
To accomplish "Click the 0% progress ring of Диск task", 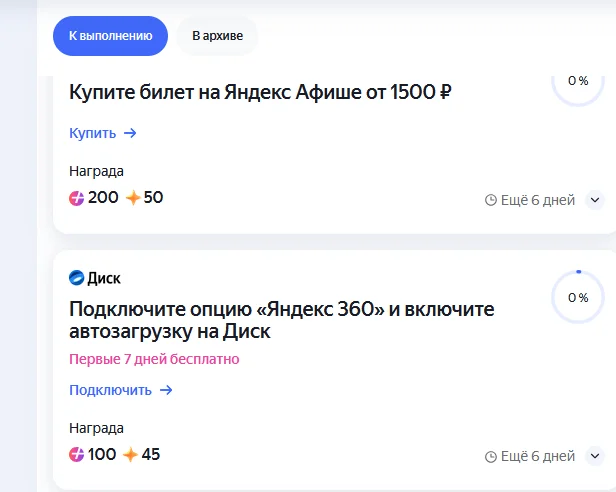I will pyautogui.click(x=578, y=297).
